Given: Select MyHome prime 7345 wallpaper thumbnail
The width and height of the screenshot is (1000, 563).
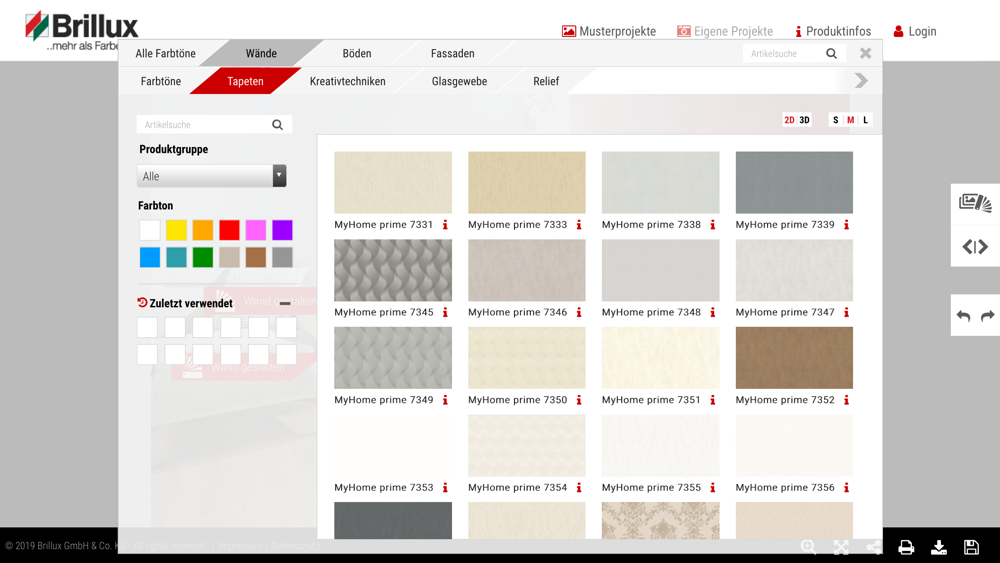Looking at the screenshot, I should pyautogui.click(x=393, y=270).
